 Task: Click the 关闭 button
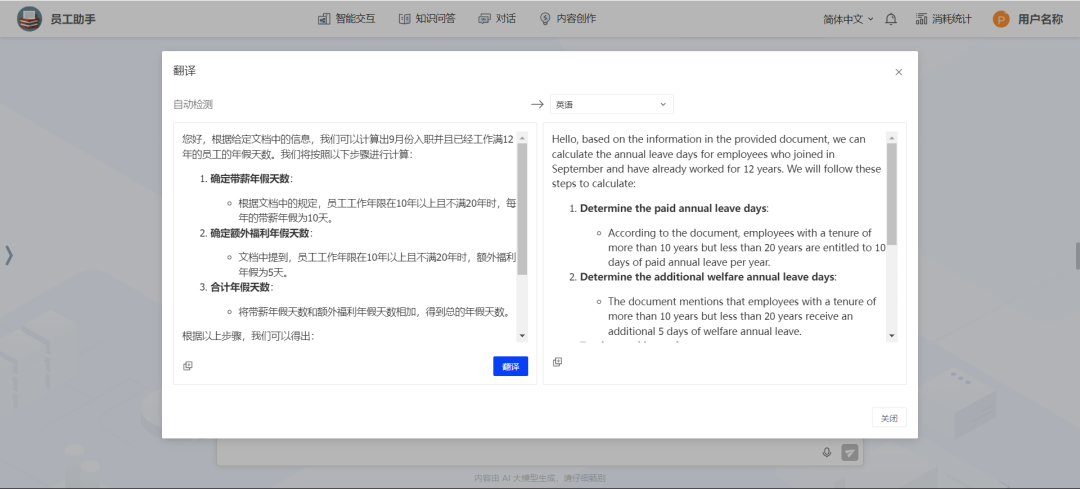[x=888, y=418]
